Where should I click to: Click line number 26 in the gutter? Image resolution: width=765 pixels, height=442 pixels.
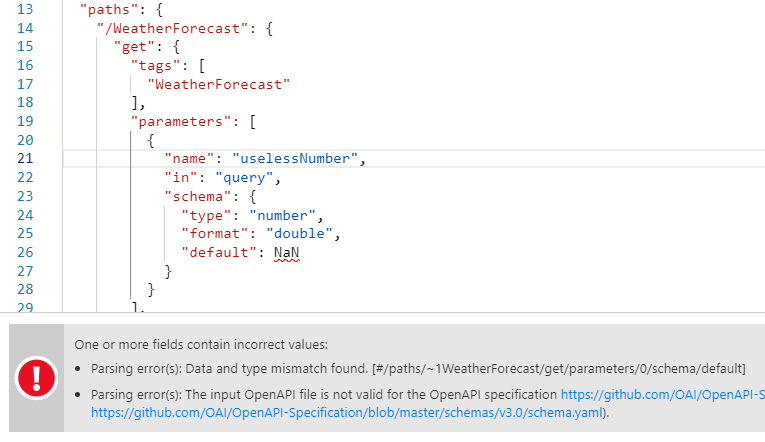(x=25, y=253)
